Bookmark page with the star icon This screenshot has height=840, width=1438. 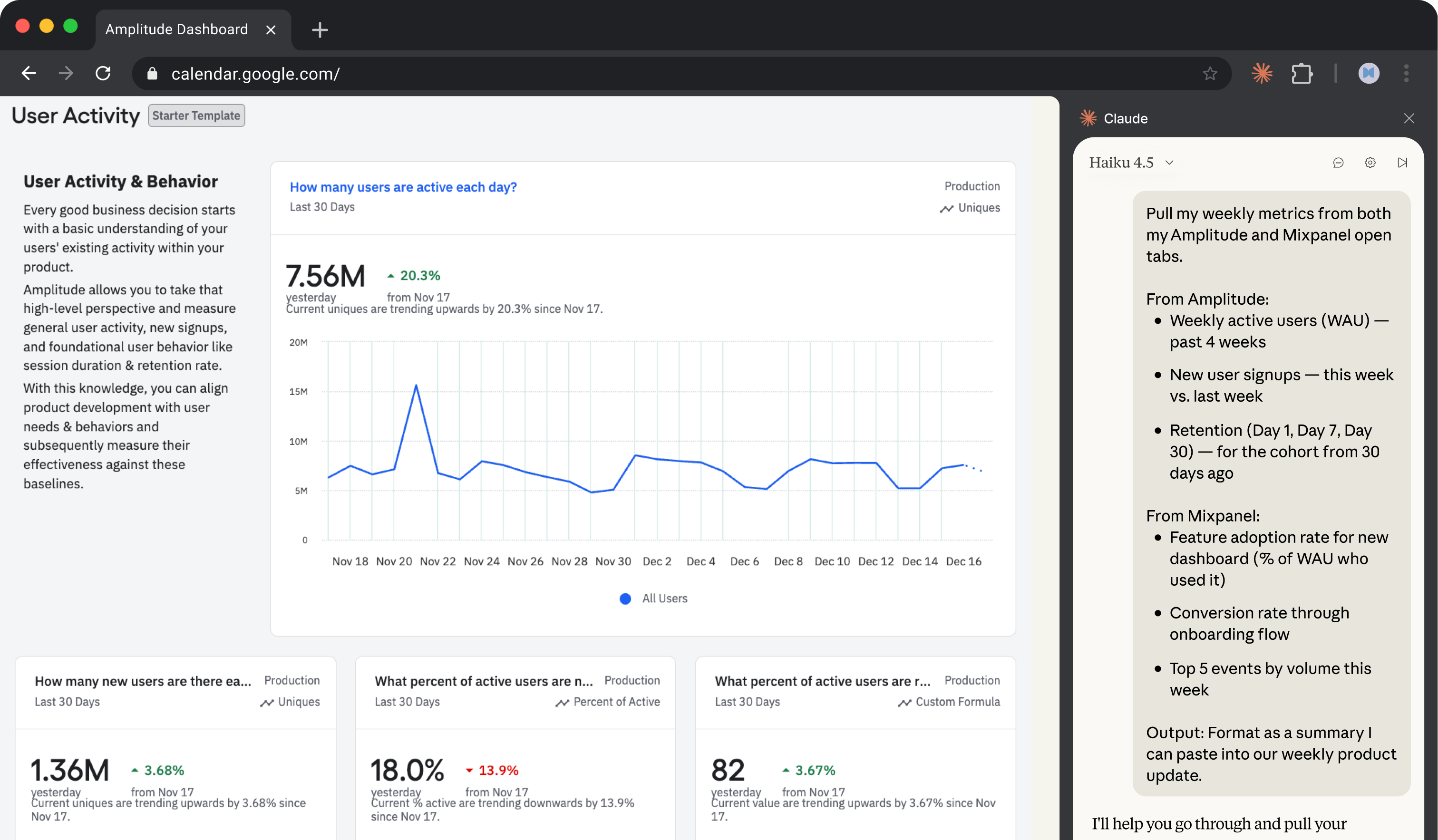1210,73
